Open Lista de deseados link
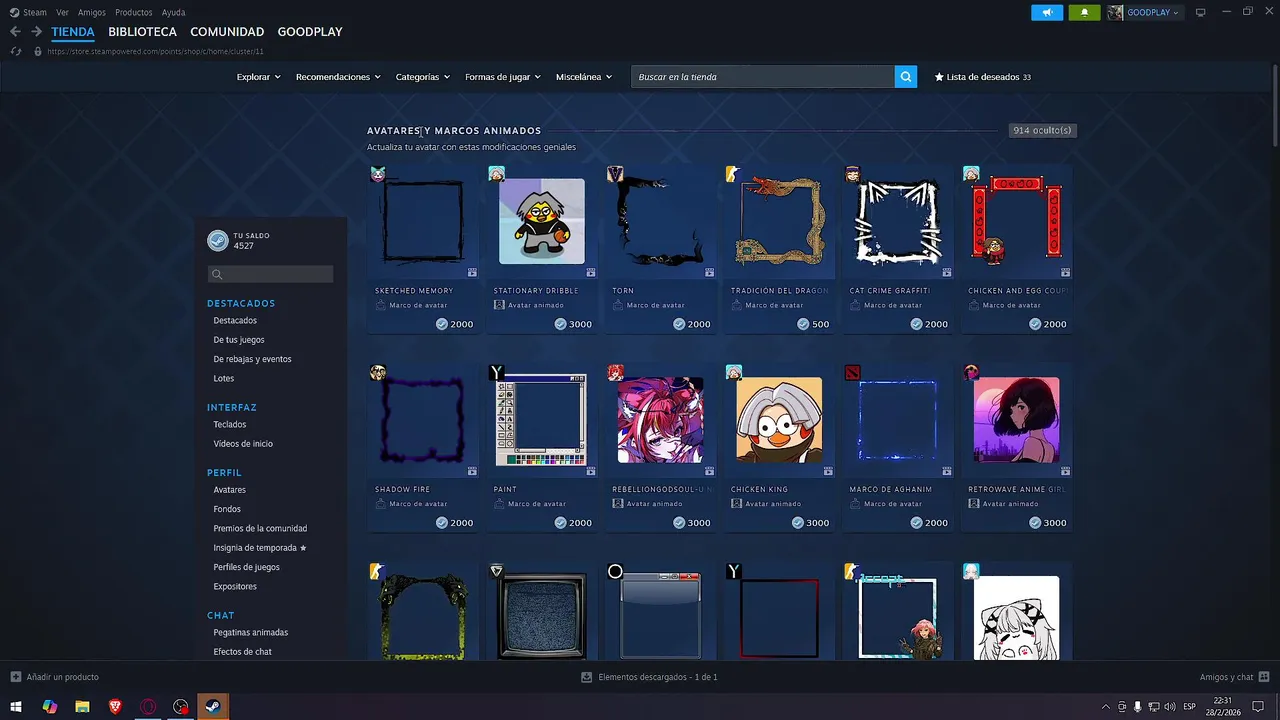This screenshot has width=1280, height=720. coord(982,77)
